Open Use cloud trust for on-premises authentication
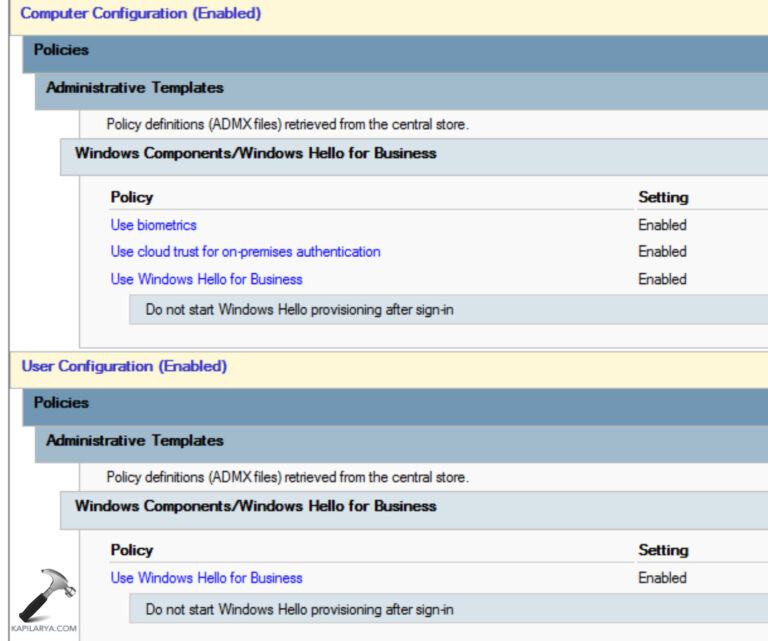The image size is (768, 641). pyautogui.click(x=245, y=252)
